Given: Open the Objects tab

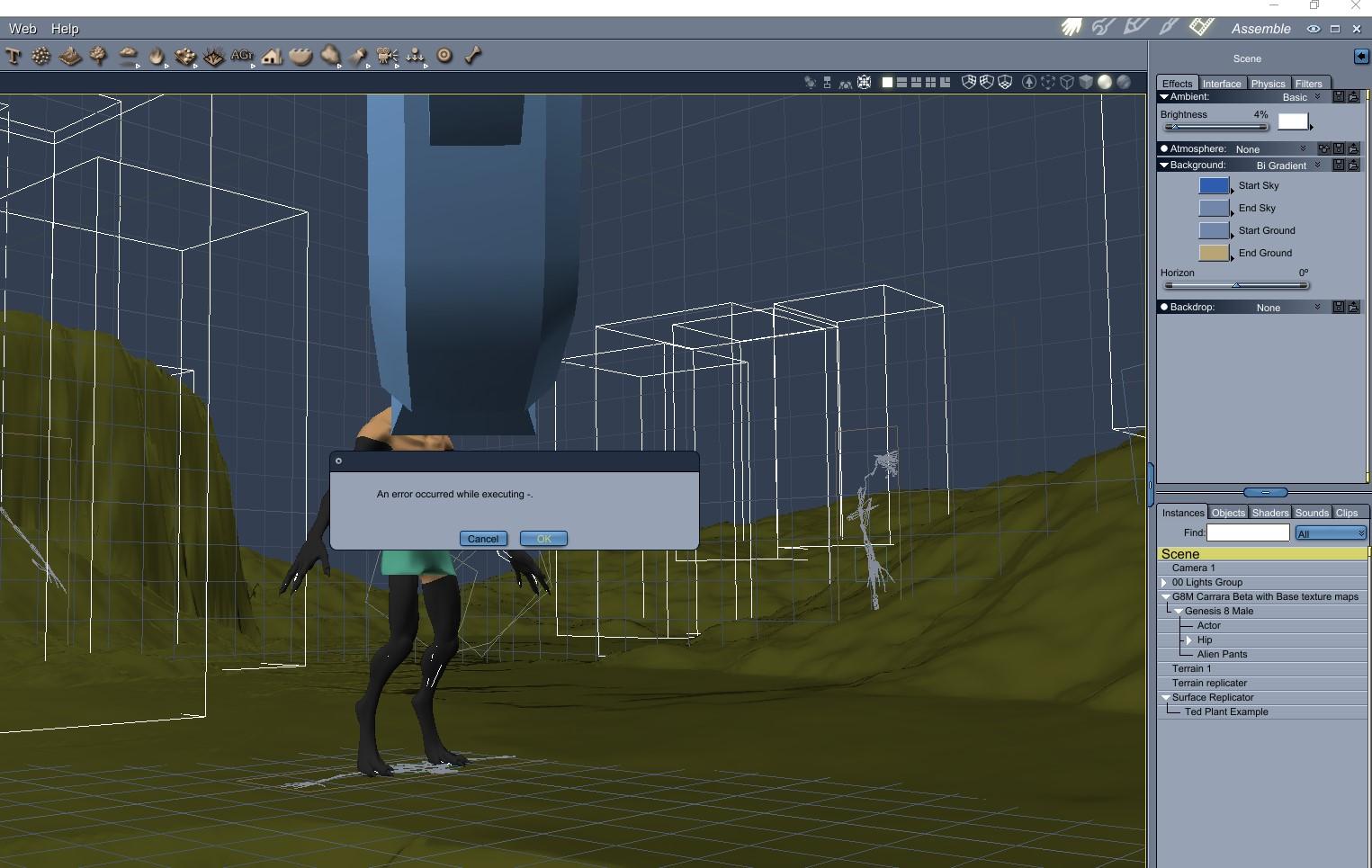Looking at the screenshot, I should tap(1228, 513).
